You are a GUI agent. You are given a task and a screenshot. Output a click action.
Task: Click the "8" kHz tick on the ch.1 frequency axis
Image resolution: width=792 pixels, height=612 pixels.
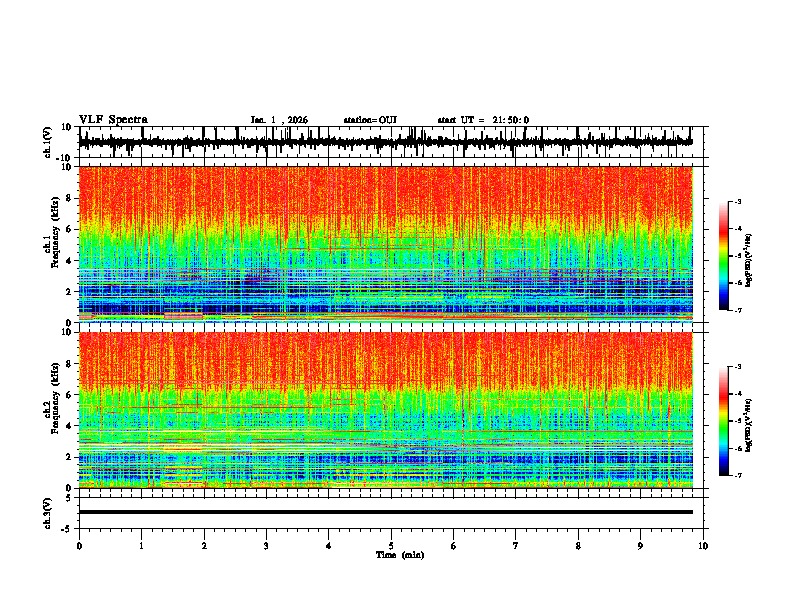70,198
